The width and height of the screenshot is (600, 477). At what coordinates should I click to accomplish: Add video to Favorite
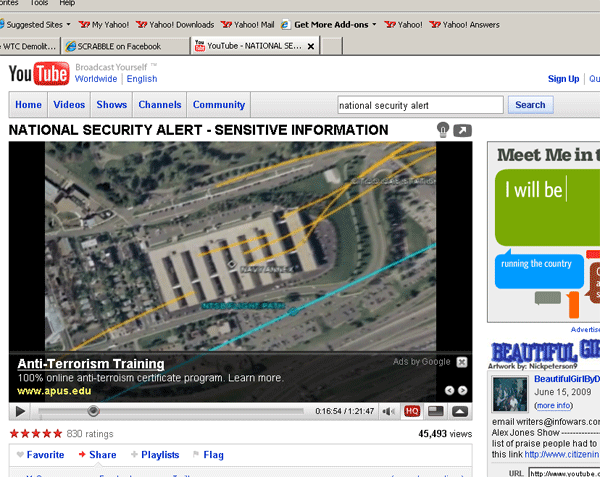[39, 455]
